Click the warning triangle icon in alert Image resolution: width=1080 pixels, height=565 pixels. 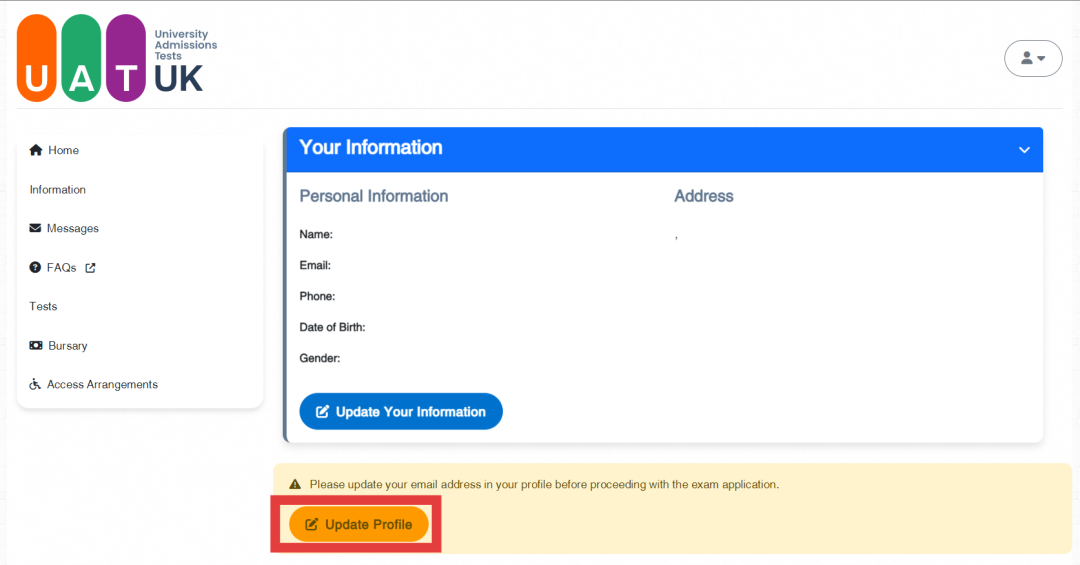295,484
